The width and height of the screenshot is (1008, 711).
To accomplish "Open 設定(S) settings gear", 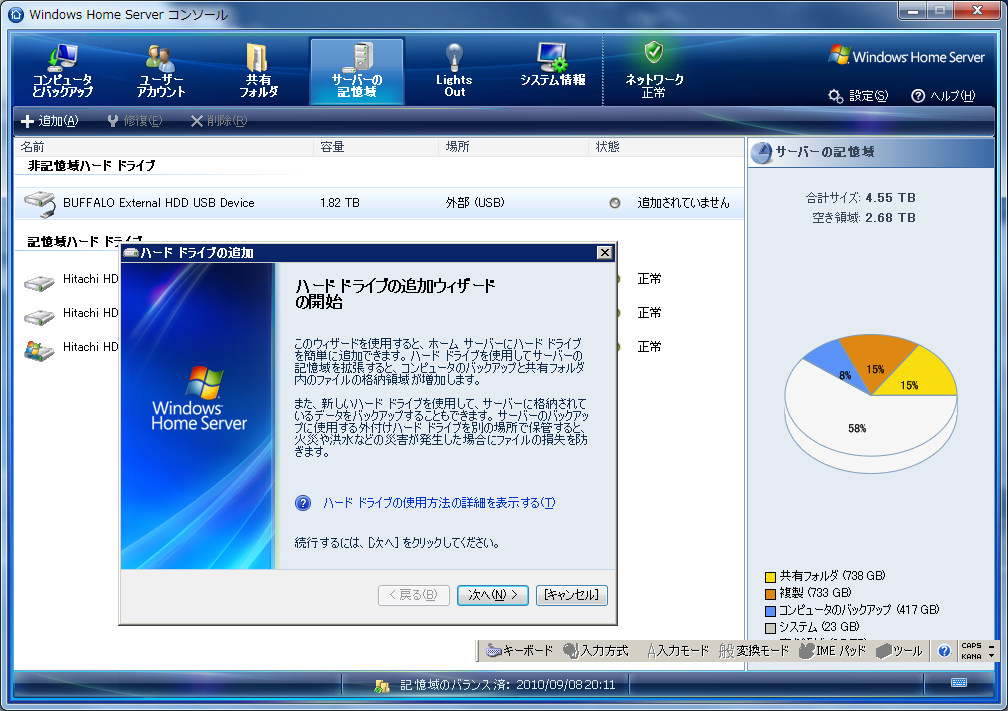I will coord(858,96).
